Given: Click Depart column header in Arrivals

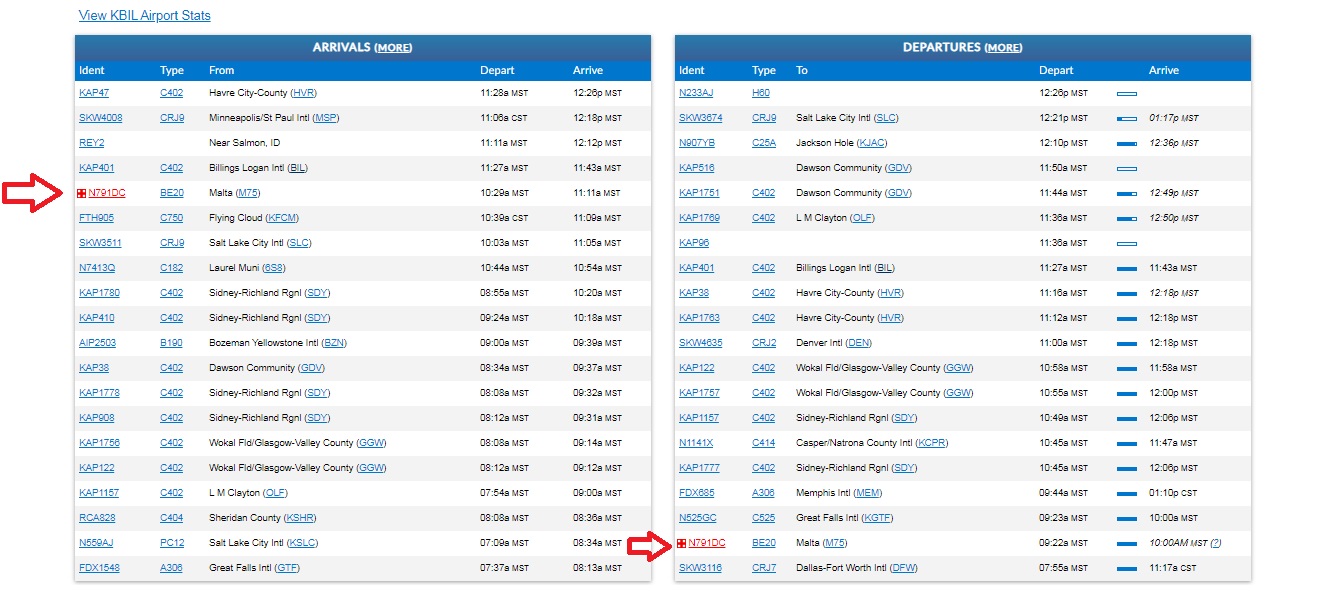Looking at the screenshot, I should point(497,71).
